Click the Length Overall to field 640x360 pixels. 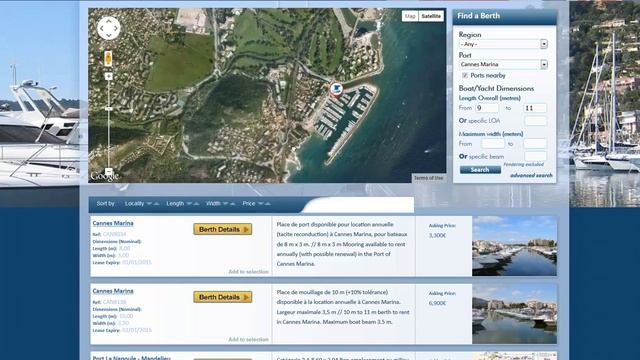coord(535,108)
